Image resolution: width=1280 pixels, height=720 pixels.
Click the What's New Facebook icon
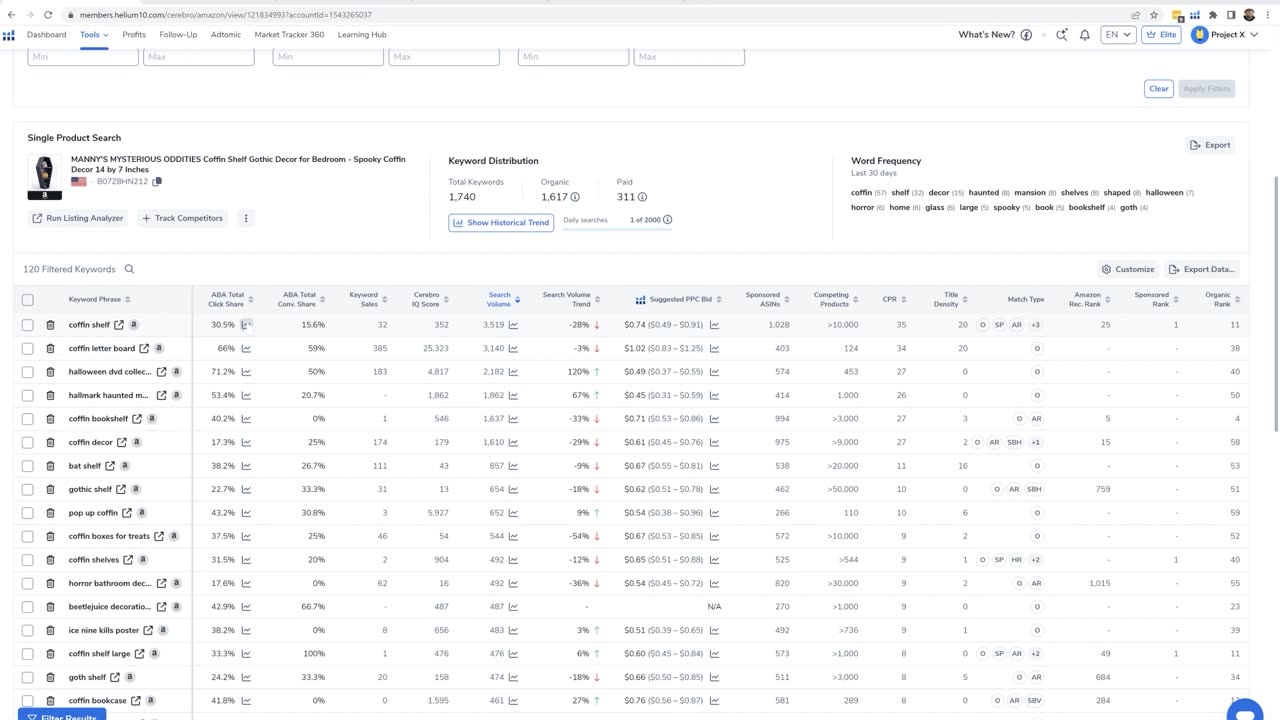[x=1026, y=35]
